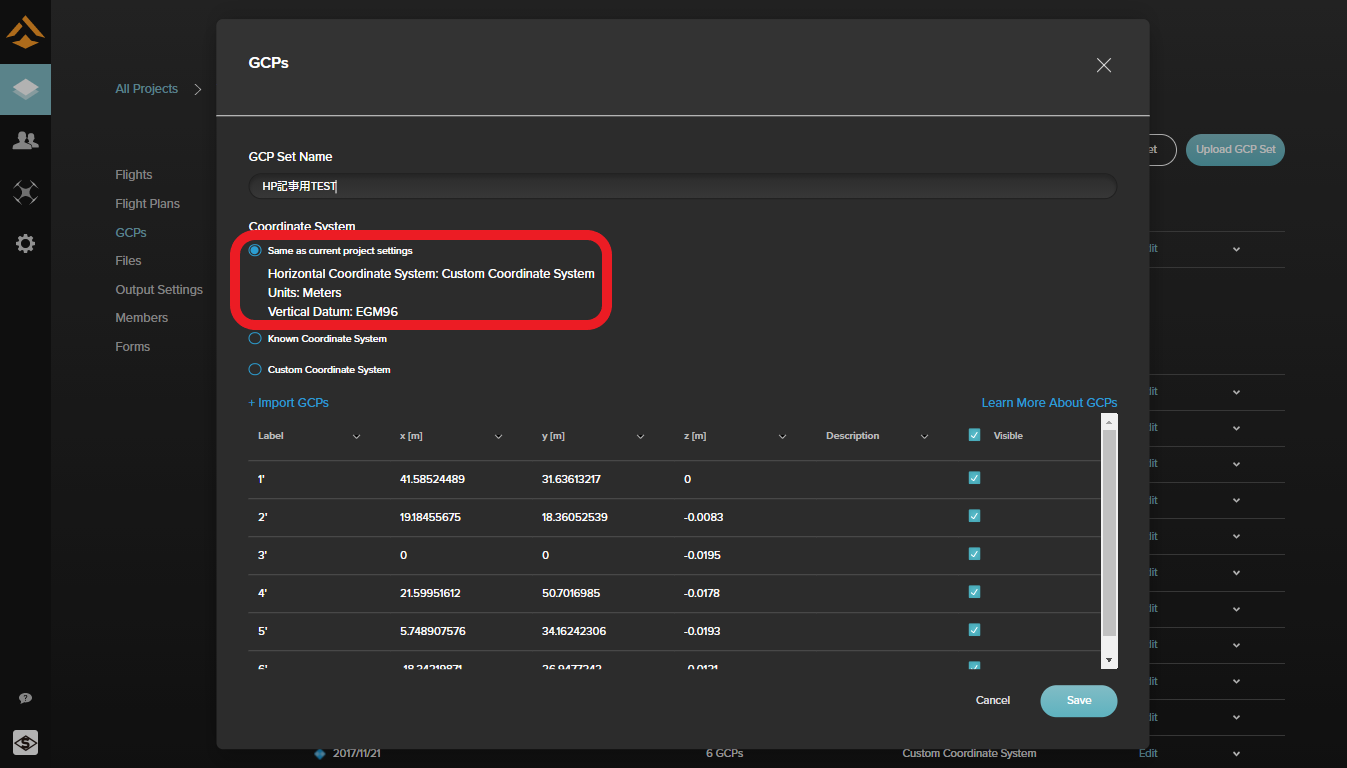Click y value 34.16242306 in row 5'
The width and height of the screenshot is (1347, 768).
point(574,632)
